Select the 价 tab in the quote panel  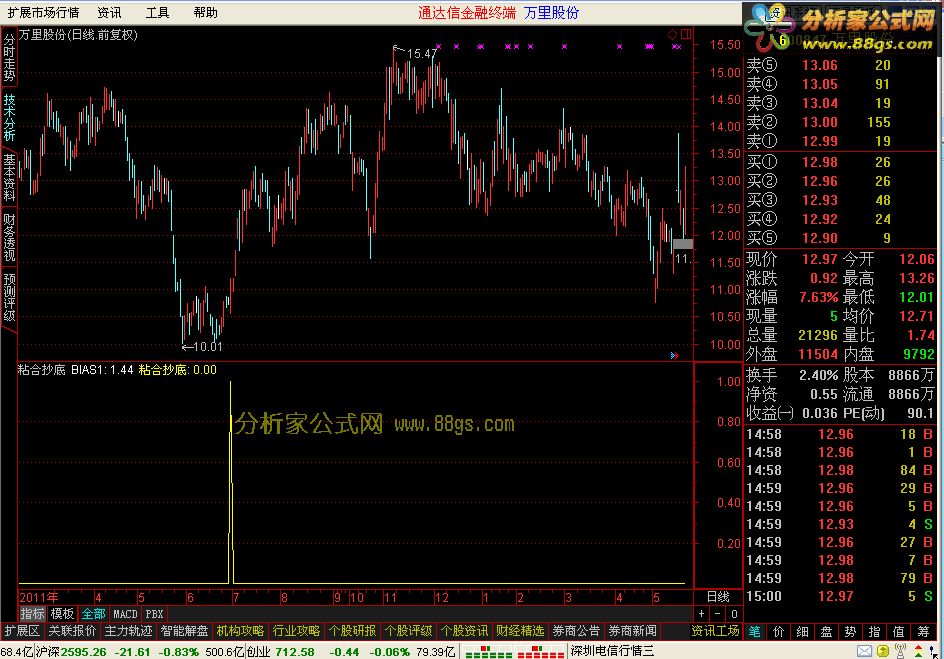[778, 631]
